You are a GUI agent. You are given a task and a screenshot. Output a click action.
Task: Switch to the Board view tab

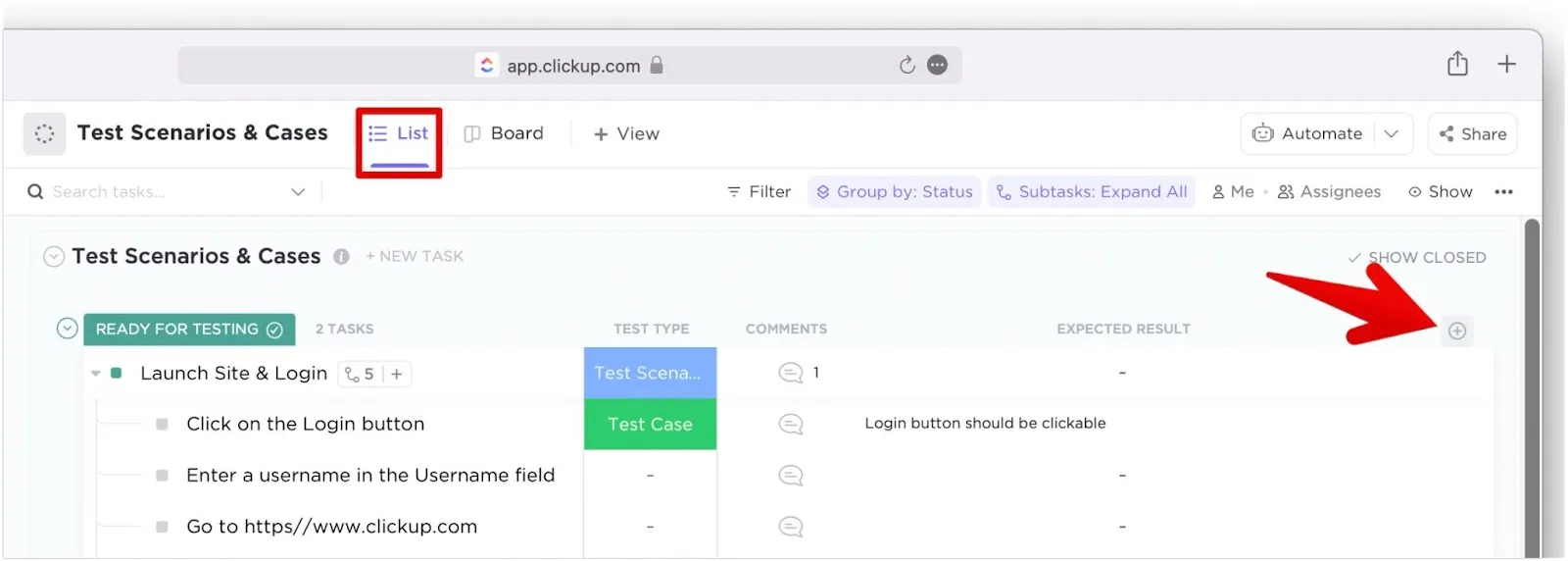(504, 134)
